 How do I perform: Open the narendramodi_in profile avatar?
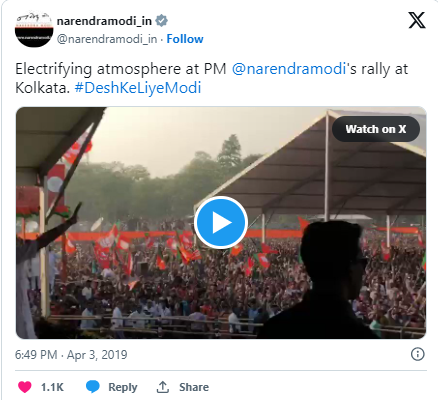33,30
